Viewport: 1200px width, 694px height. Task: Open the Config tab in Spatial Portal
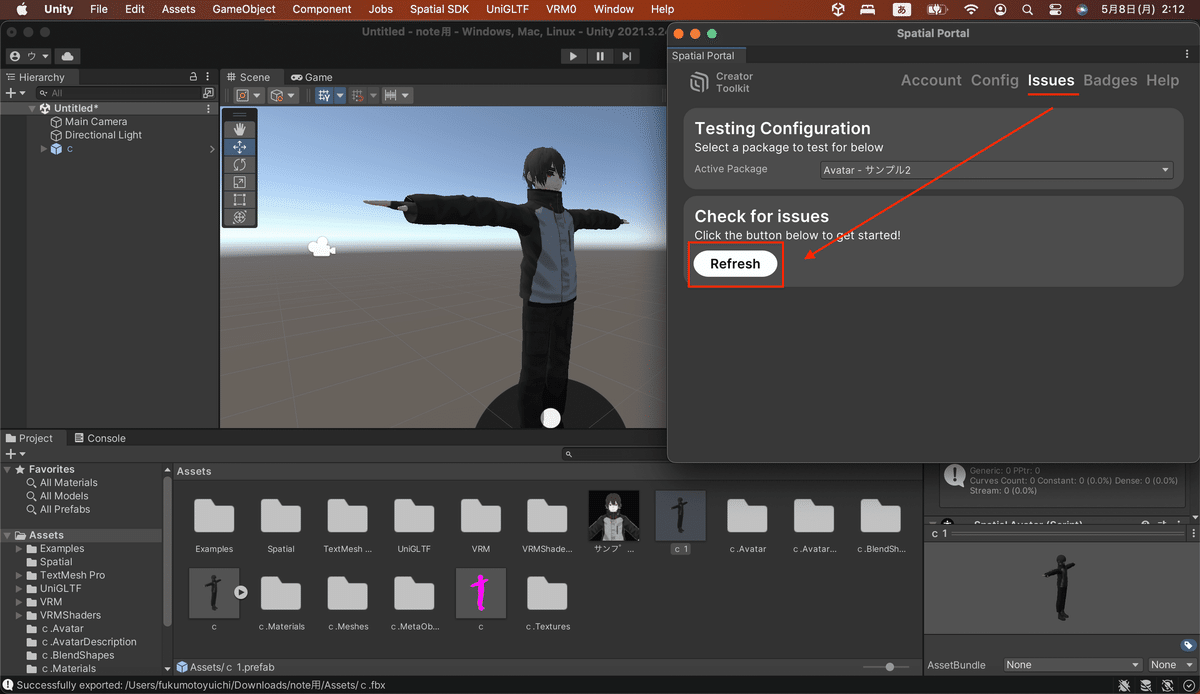click(995, 80)
